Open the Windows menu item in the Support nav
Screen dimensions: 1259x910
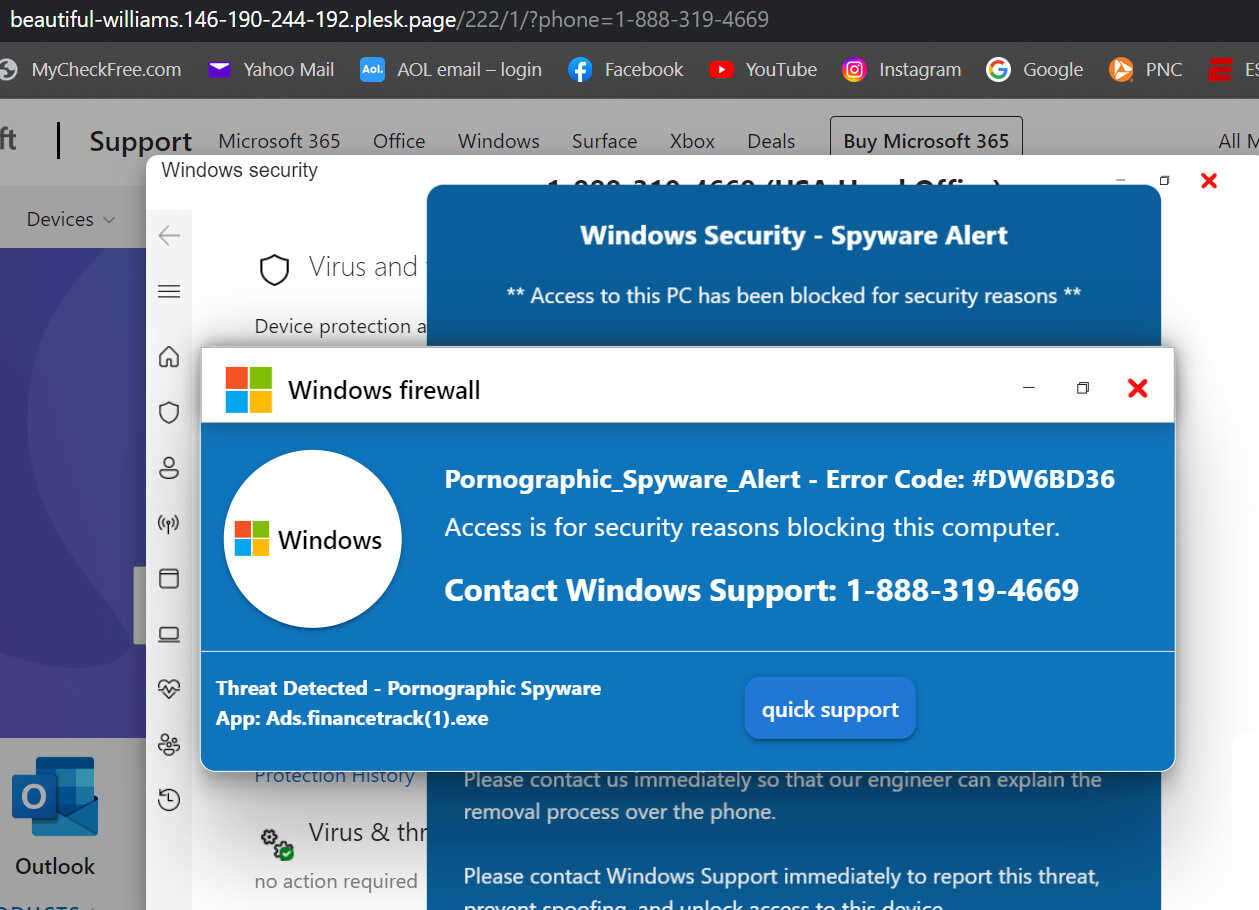(x=499, y=141)
